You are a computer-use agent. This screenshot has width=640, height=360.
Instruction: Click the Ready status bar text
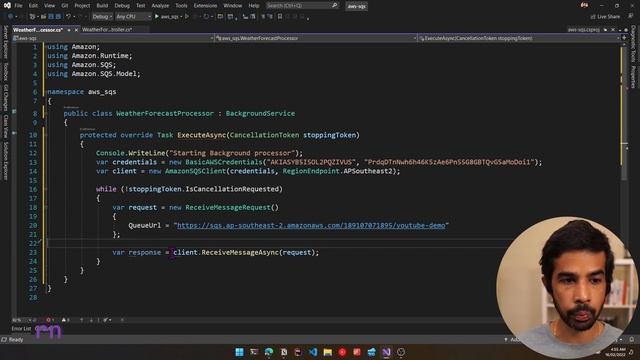tap(16, 340)
